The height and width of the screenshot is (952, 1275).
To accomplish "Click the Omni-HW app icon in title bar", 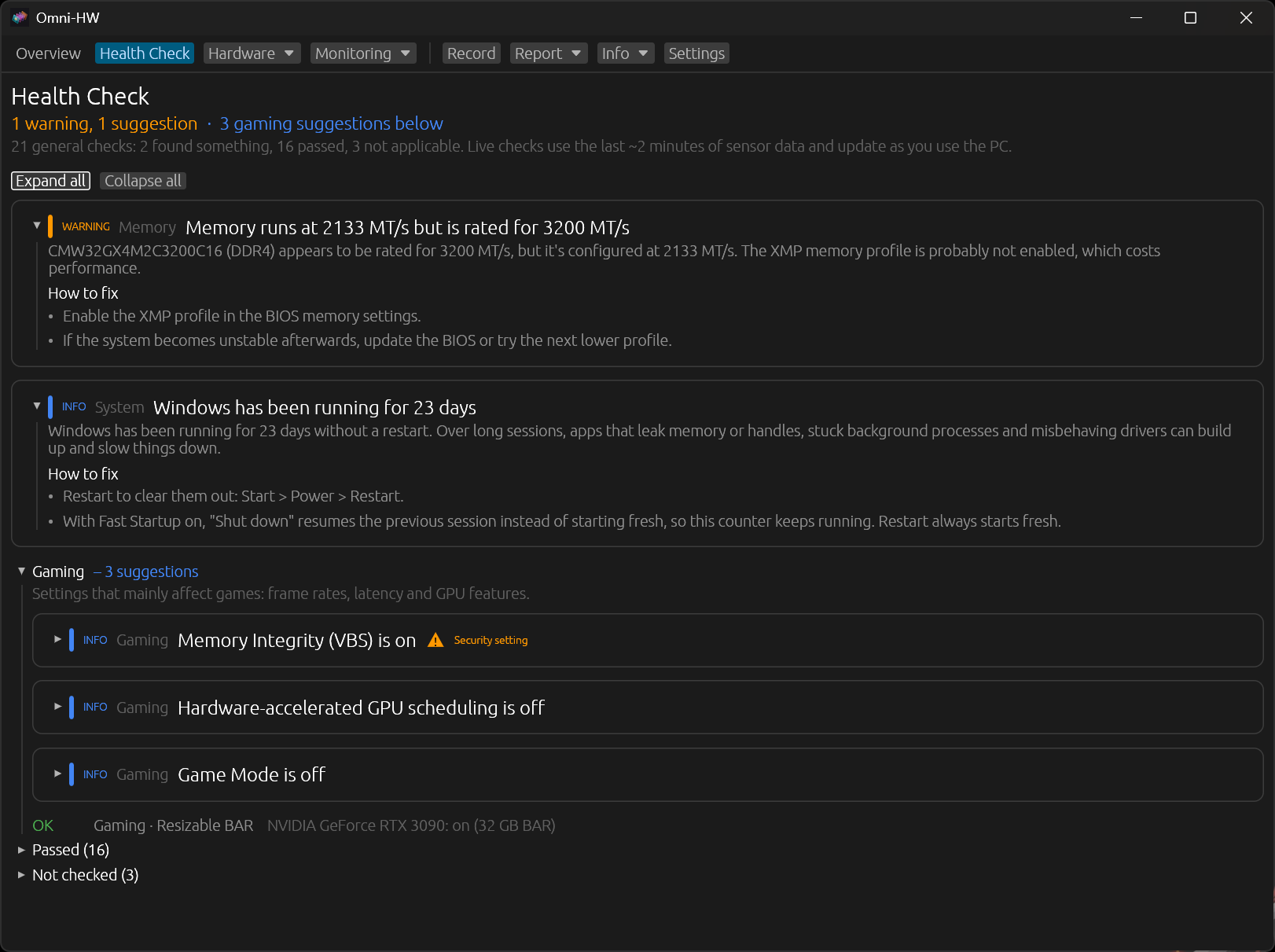I will (x=20, y=17).
